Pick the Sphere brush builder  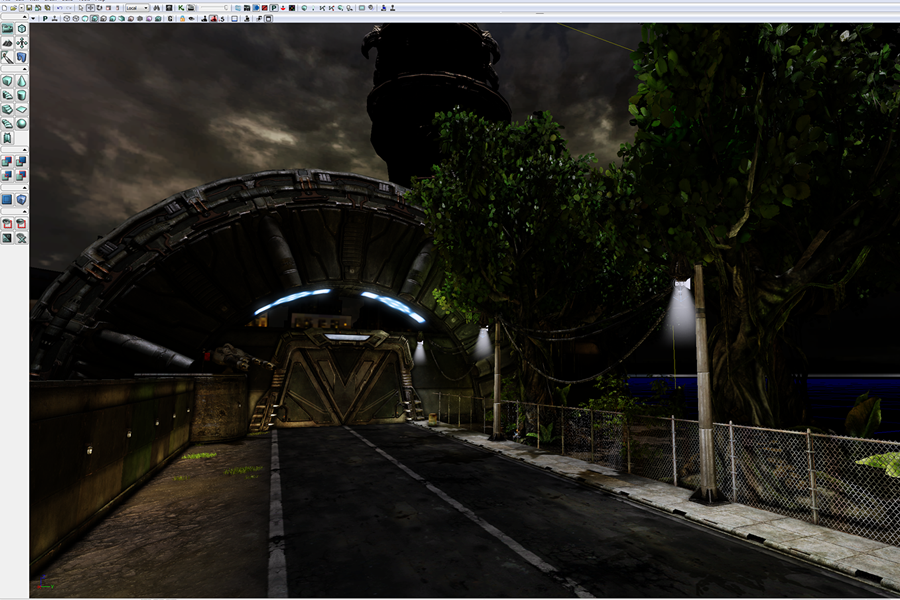pos(21,123)
